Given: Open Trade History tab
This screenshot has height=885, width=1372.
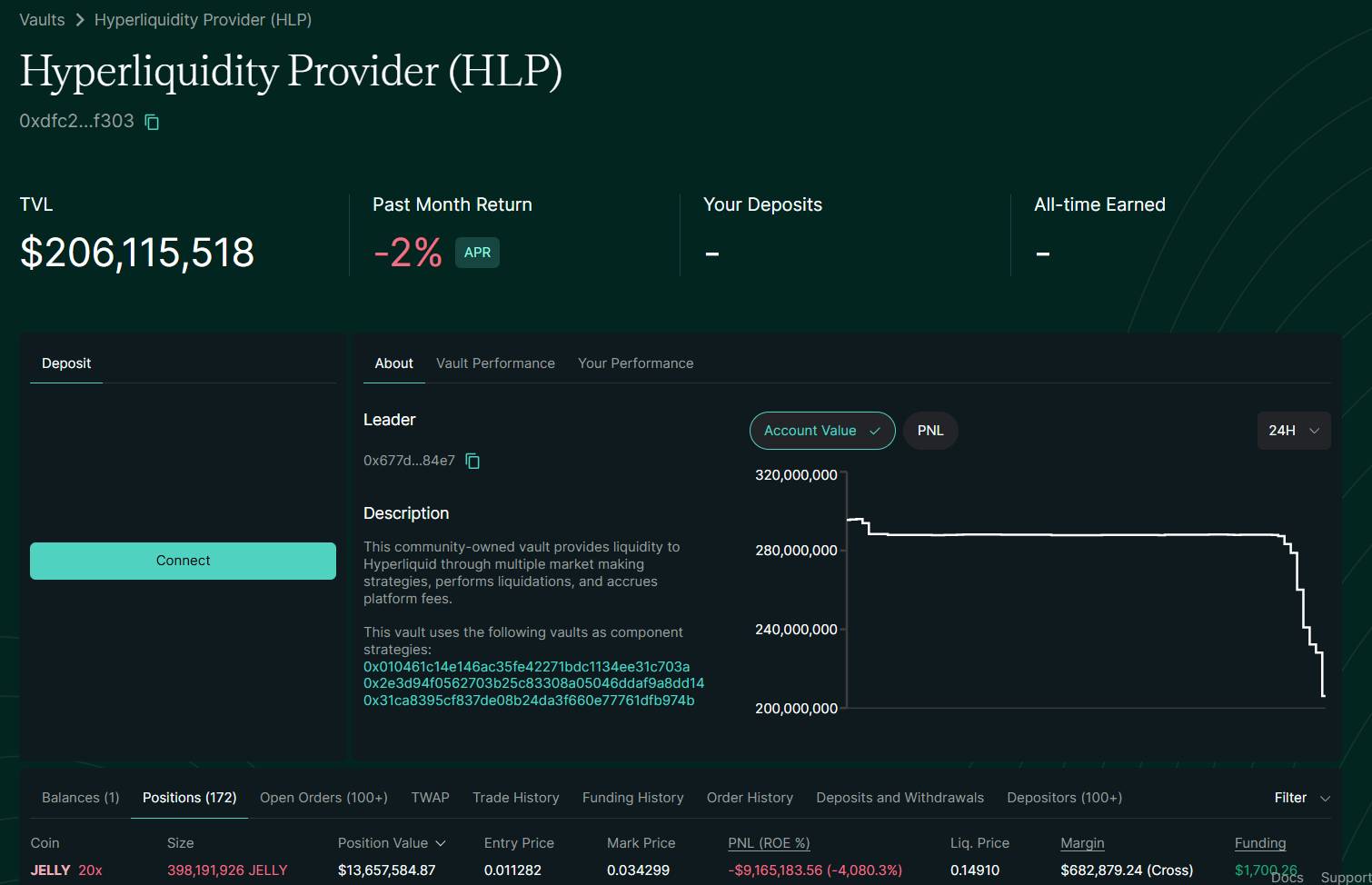Looking at the screenshot, I should pyautogui.click(x=515, y=798).
